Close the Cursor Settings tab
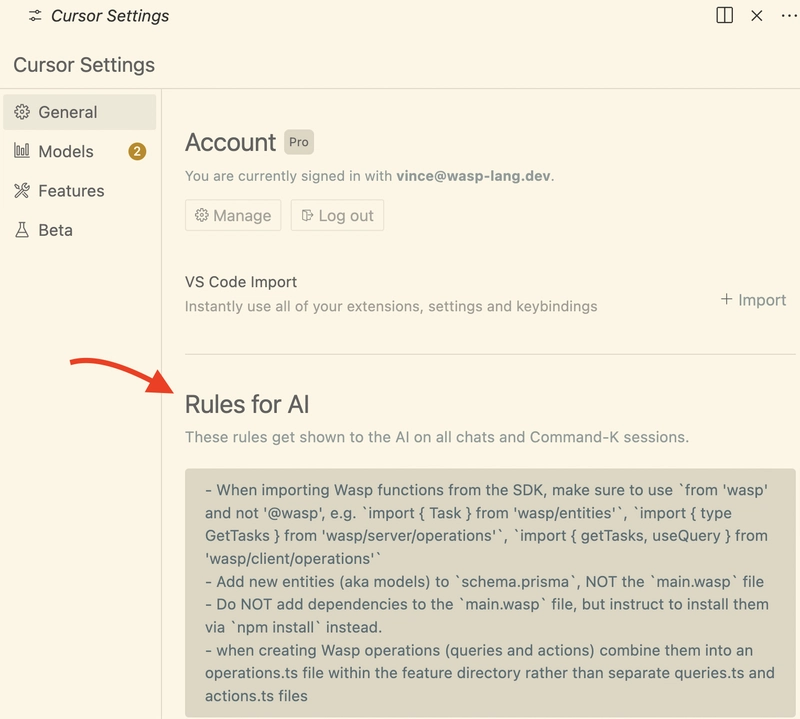 (x=757, y=16)
